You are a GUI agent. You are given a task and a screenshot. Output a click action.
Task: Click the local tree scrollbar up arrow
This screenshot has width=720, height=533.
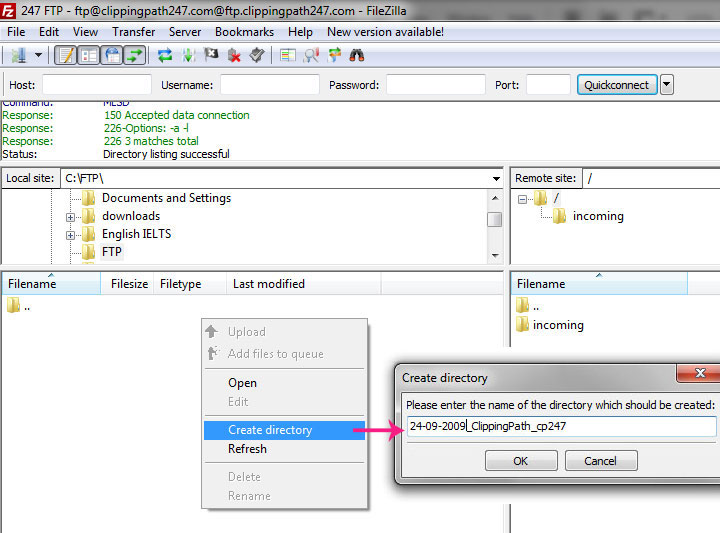495,198
